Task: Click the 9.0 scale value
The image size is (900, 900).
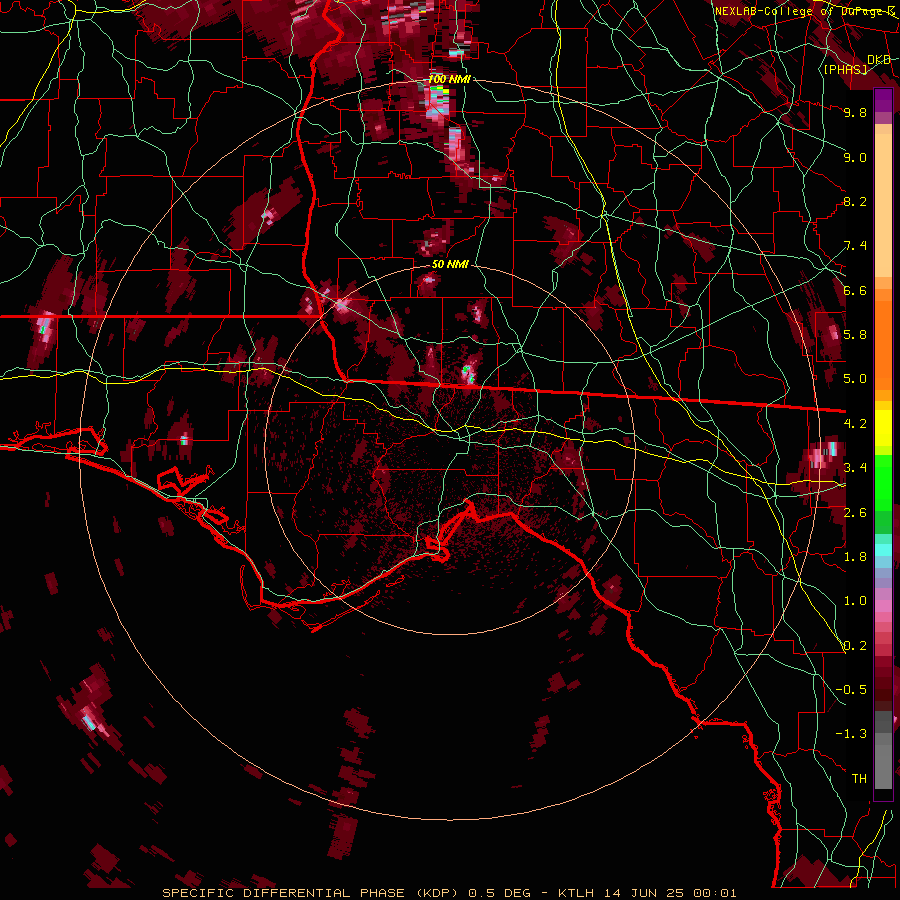Action: [x=855, y=157]
